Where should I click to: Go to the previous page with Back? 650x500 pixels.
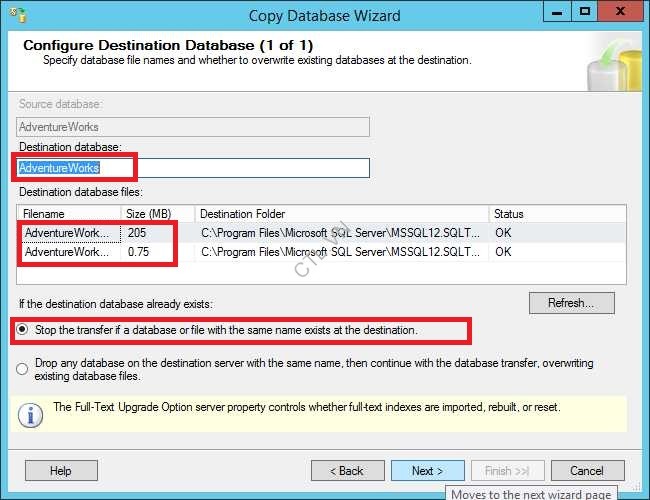(x=347, y=470)
